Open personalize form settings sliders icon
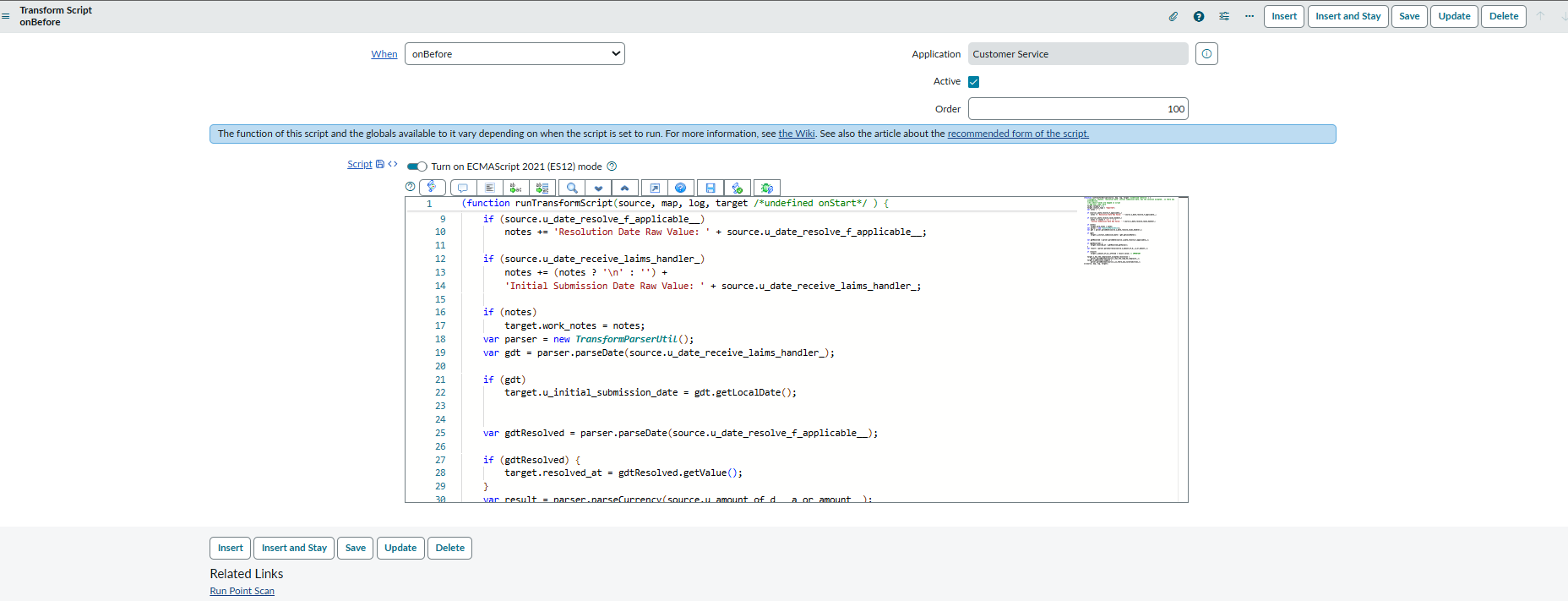This screenshot has width=1568, height=601. coord(1224,16)
